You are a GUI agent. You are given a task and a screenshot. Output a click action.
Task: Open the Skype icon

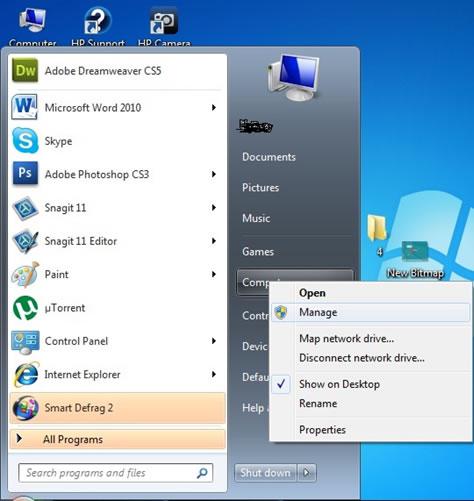tap(25, 140)
